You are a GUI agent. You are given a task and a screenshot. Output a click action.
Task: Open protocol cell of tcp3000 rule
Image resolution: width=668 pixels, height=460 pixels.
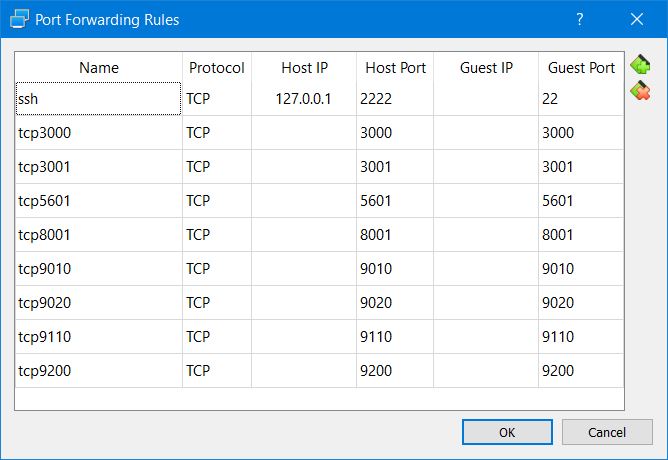pyautogui.click(x=216, y=133)
